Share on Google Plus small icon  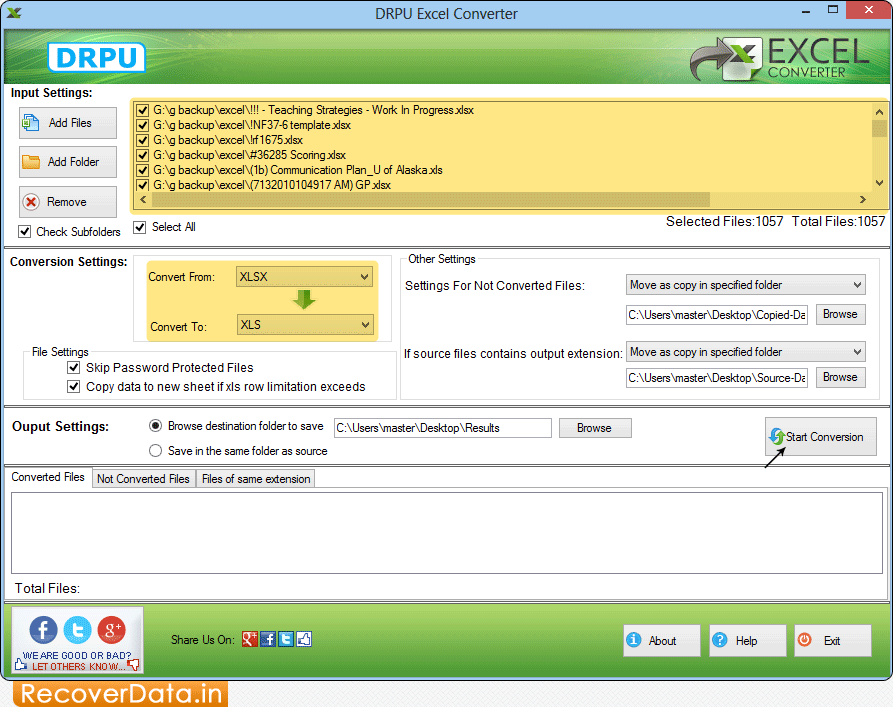(249, 639)
